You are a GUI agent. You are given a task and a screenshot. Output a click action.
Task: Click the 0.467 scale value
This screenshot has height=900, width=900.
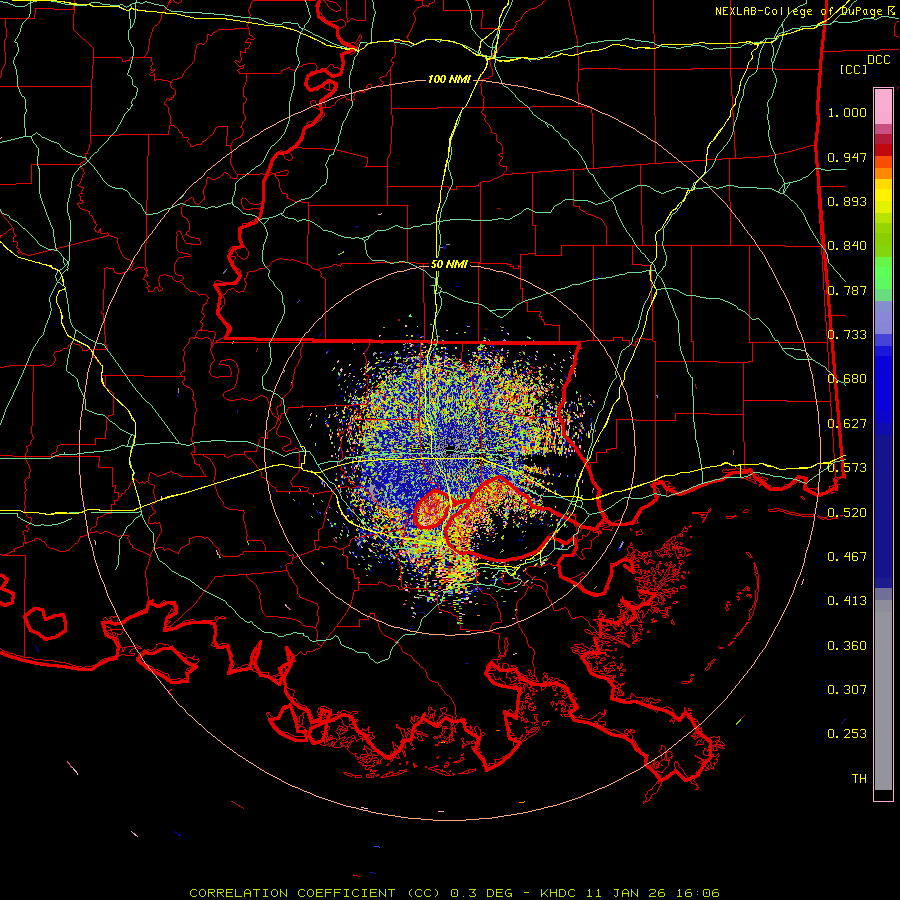click(x=847, y=557)
